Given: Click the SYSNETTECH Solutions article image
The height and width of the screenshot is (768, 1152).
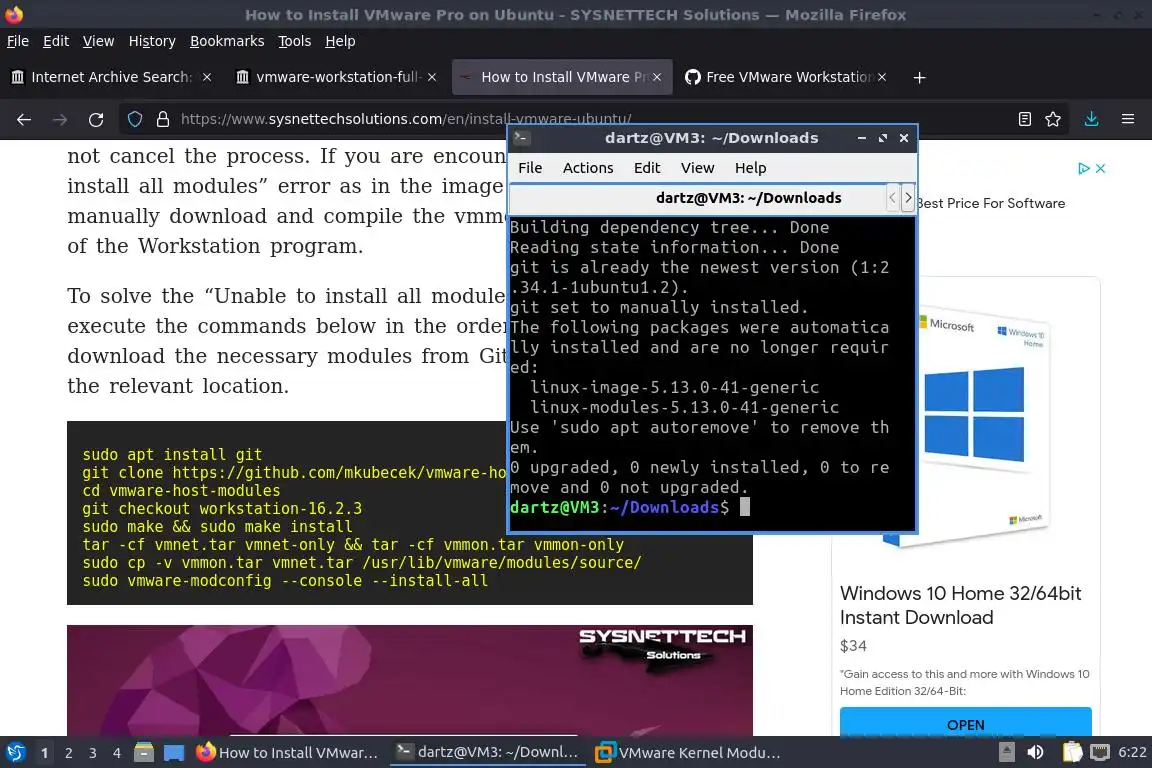Looking at the screenshot, I should point(410,680).
